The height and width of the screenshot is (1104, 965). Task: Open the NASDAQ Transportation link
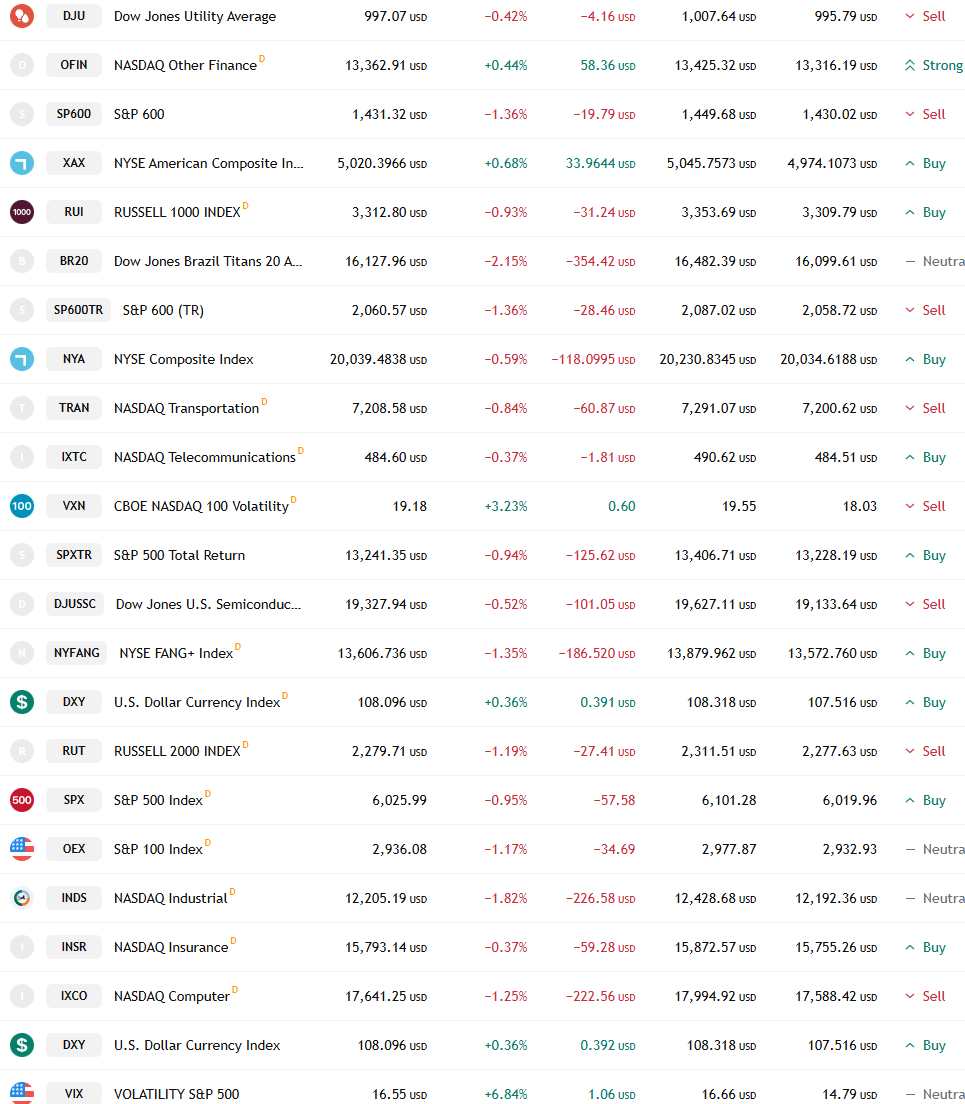(x=187, y=408)
